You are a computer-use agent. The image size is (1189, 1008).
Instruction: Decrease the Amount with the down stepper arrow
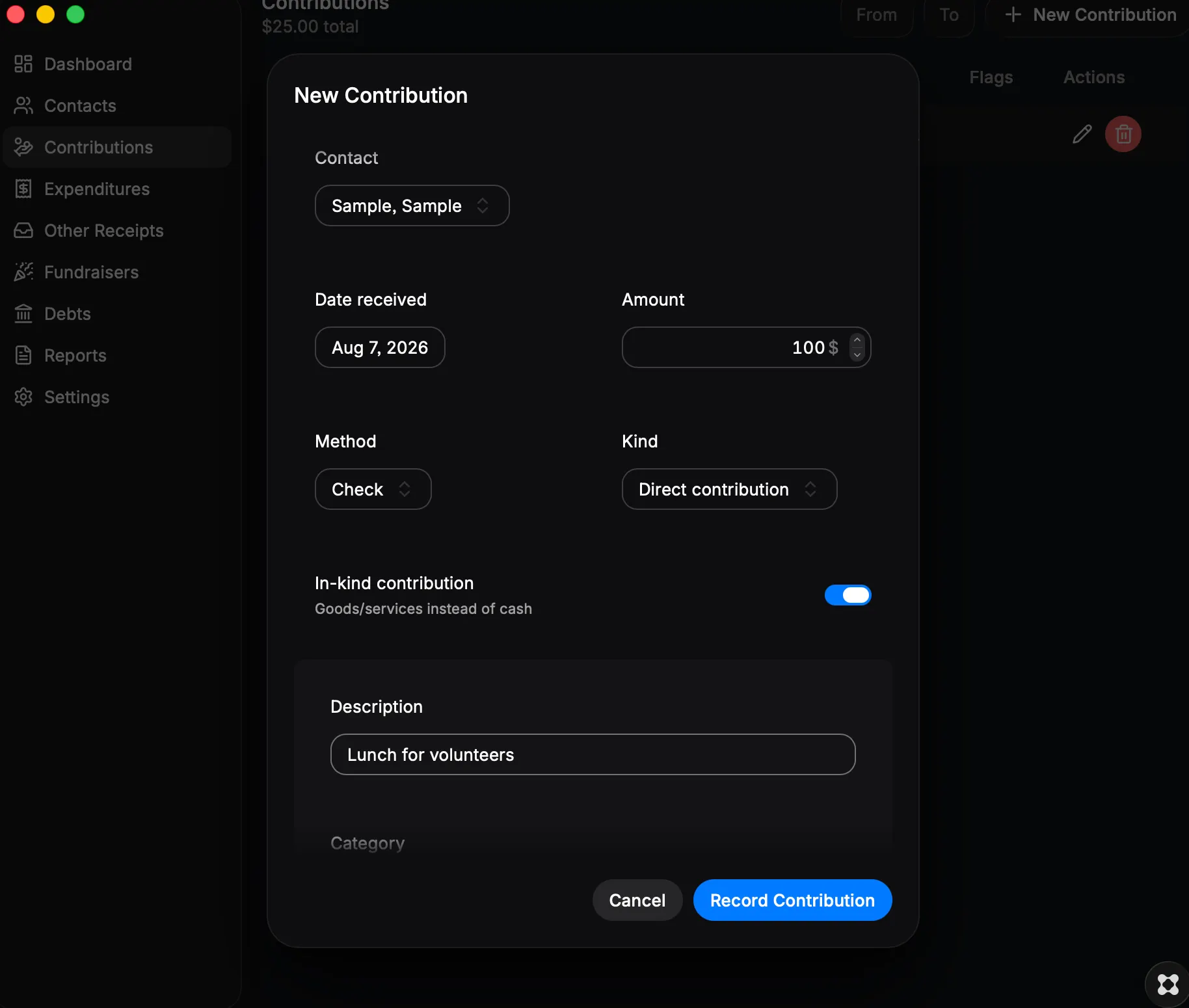tap(857, 354)
